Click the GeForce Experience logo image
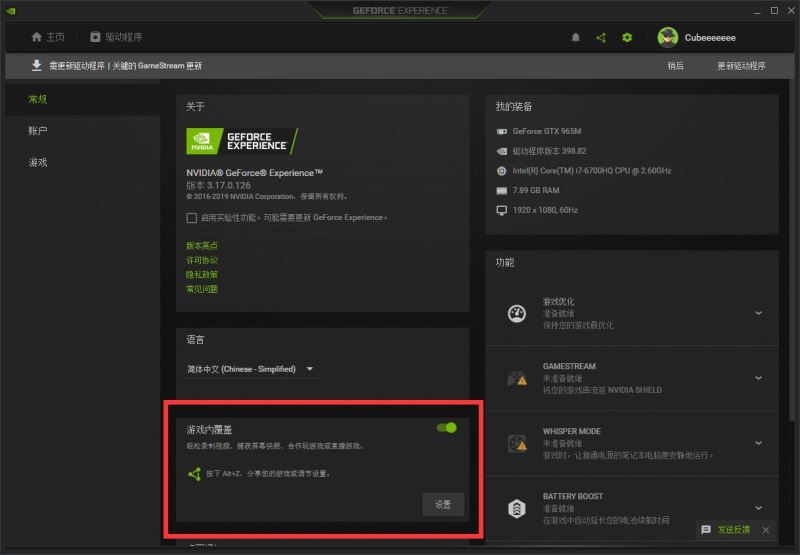The height and width of the screenshot is (555, 800). click(x=242, y=141)
